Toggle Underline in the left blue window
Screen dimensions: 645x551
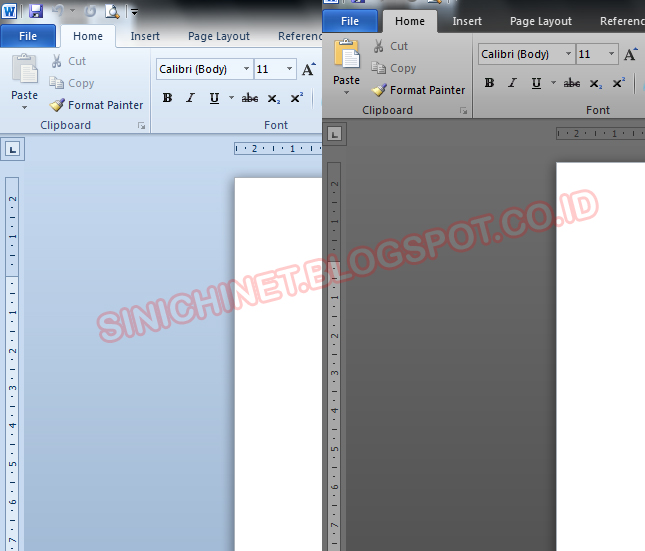214,98
